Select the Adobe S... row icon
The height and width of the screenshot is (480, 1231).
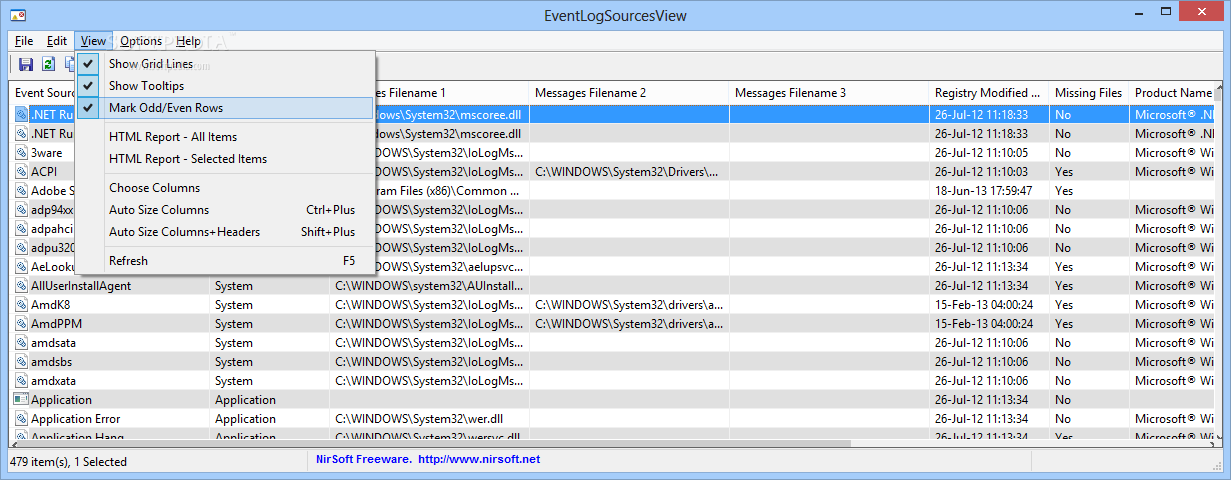(22, 191)
